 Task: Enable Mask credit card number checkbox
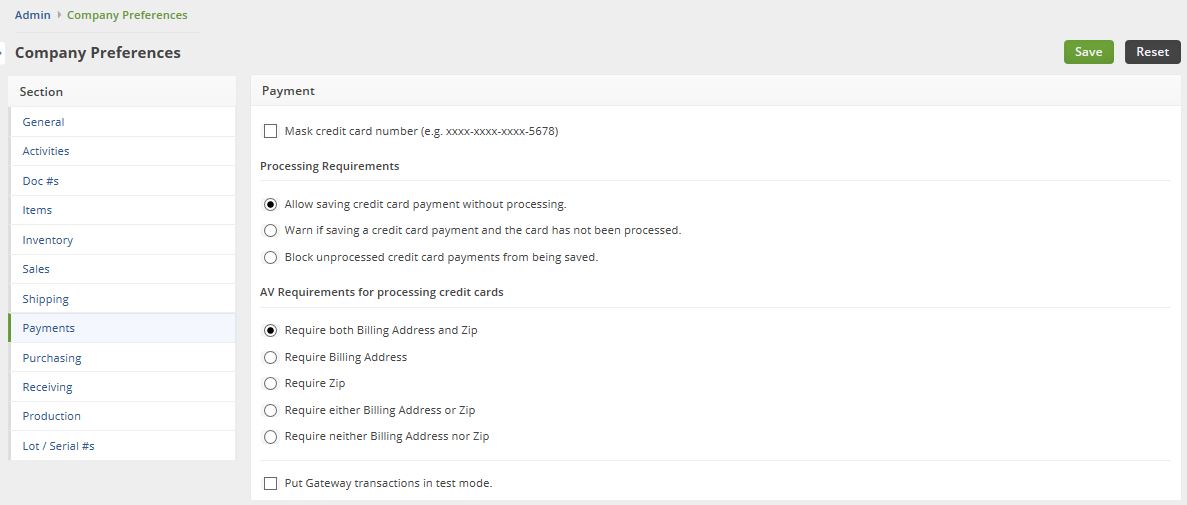pos(271,131)
